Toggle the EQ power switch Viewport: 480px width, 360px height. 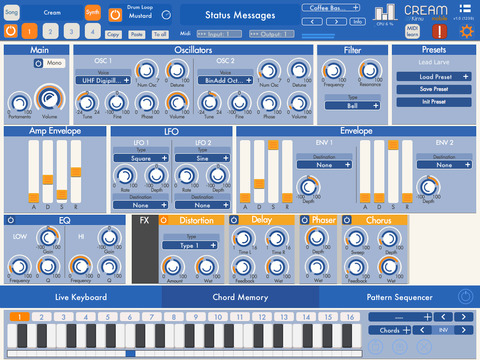(x=11, y=220)
